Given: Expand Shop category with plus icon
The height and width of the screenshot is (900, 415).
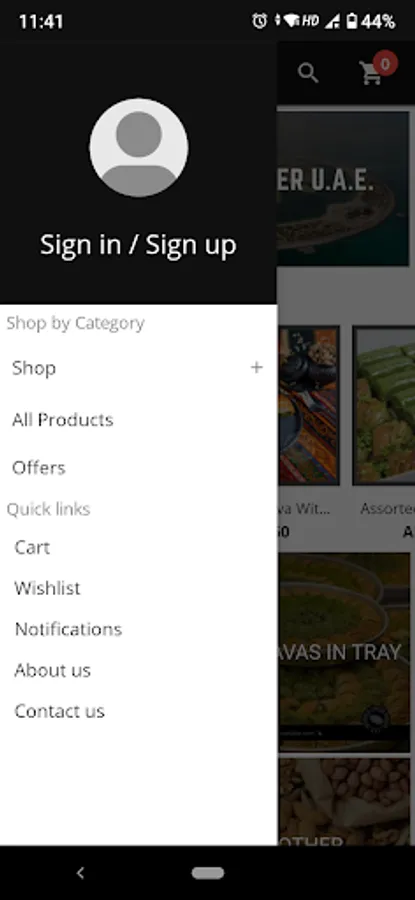Looking at the screenshot, I should click(x=257, y=367).
